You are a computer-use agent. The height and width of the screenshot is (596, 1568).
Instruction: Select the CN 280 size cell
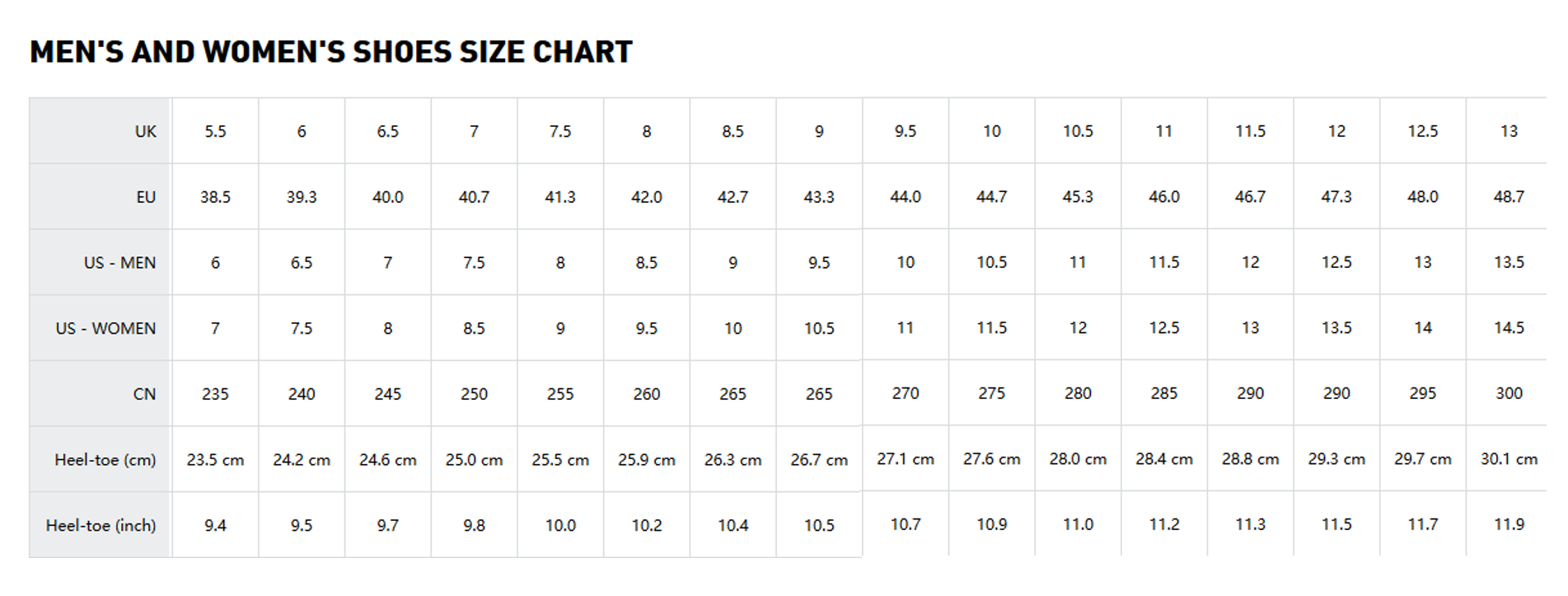(x=1078, y=393)
